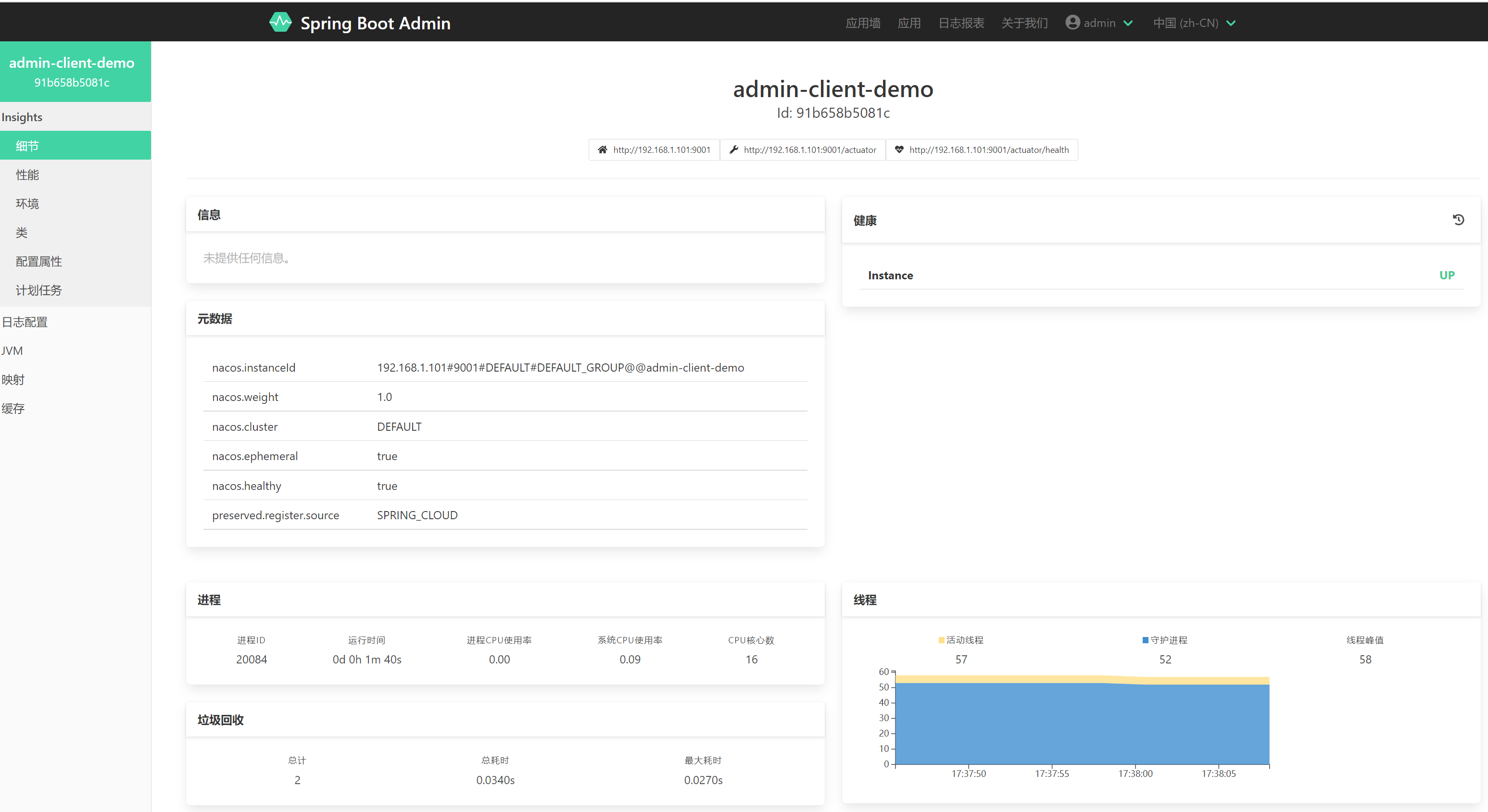Open the 应用墙 menu item
1488x812 pixels.
click(x=863, y=23)
